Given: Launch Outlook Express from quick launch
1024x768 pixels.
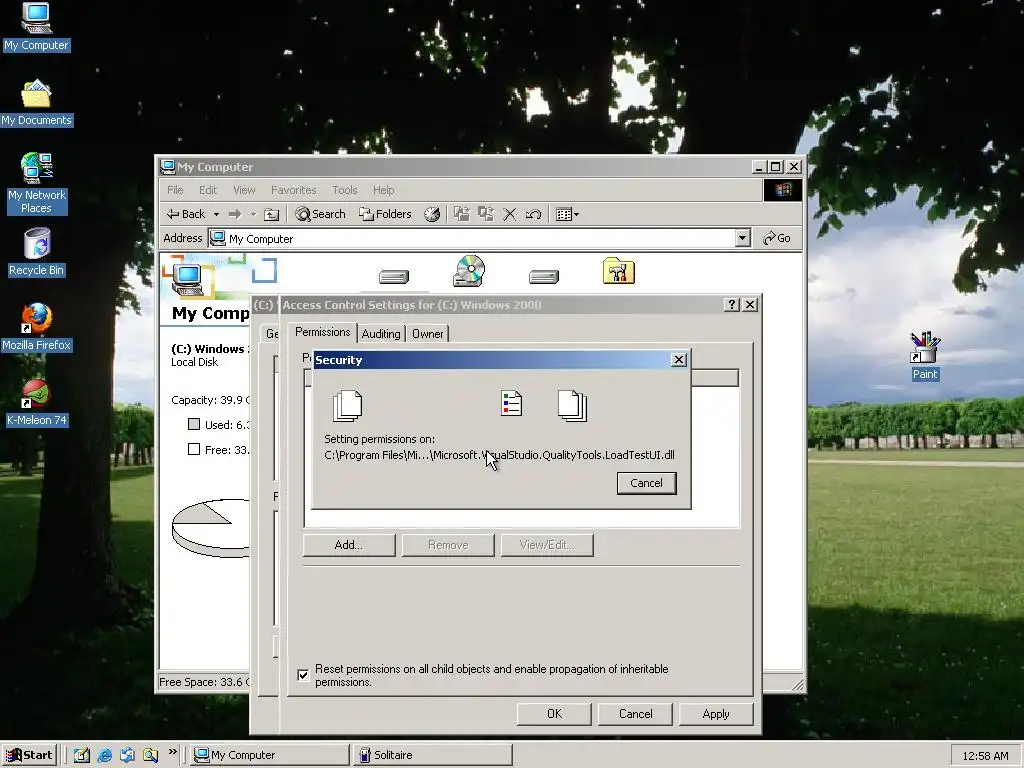Looking at the screenshot, I should (127, 755).
